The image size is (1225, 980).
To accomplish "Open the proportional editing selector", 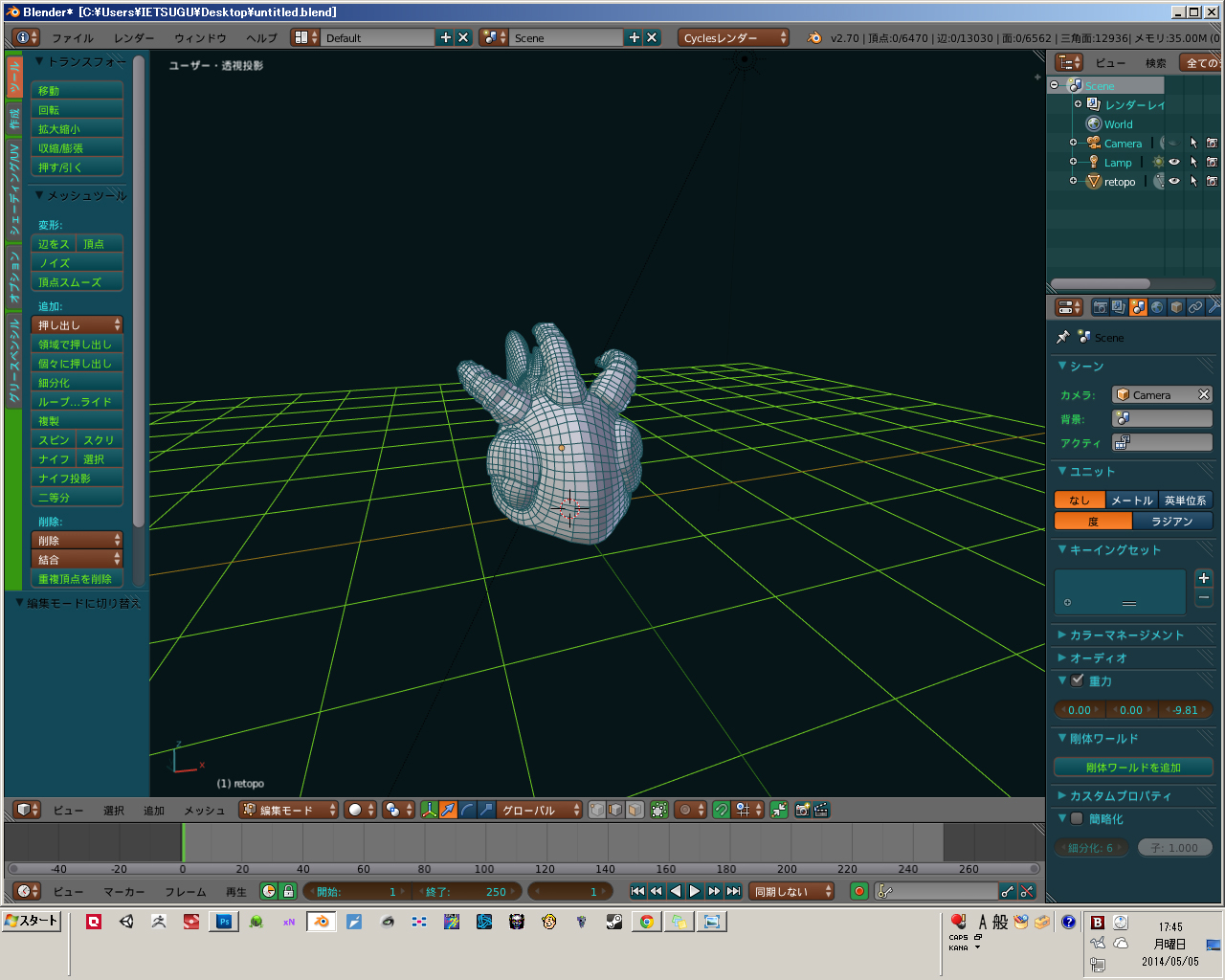I will (x=690, y=810).
